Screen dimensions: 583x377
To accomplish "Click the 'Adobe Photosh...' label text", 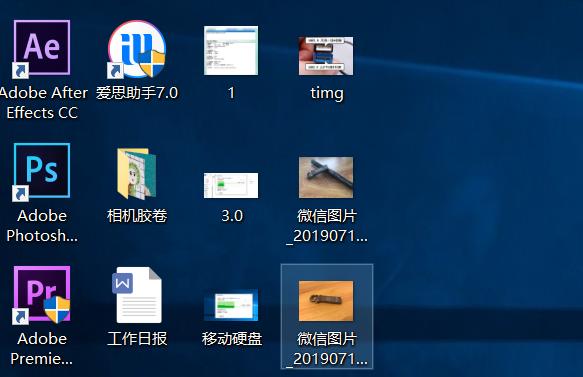I will coord(42,226).
